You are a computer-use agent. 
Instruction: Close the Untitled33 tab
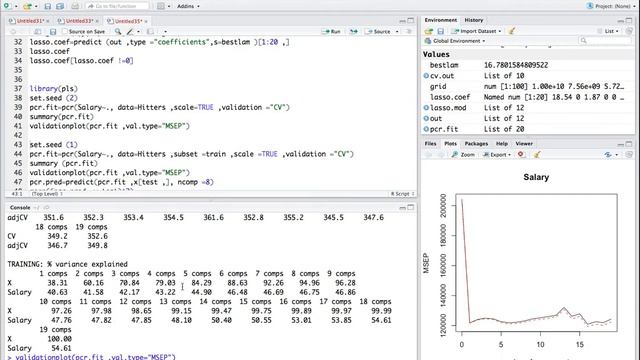point(97,21)
